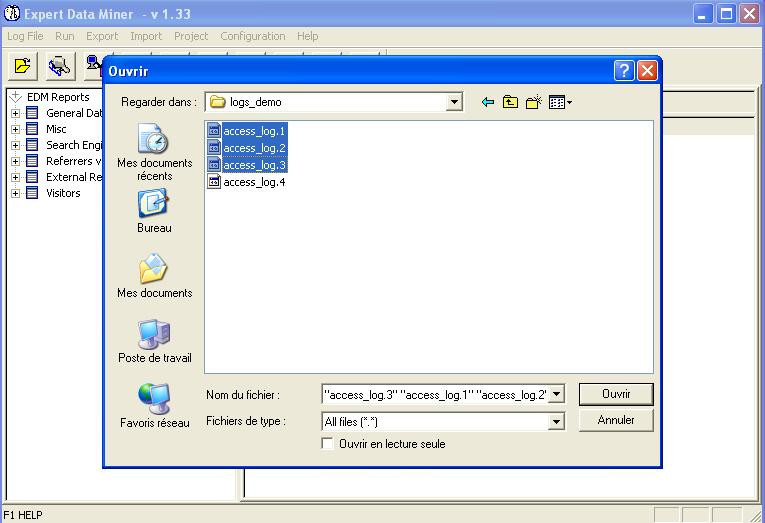
Task: Click the Search Engines report icon
Action: coord(32,145)
